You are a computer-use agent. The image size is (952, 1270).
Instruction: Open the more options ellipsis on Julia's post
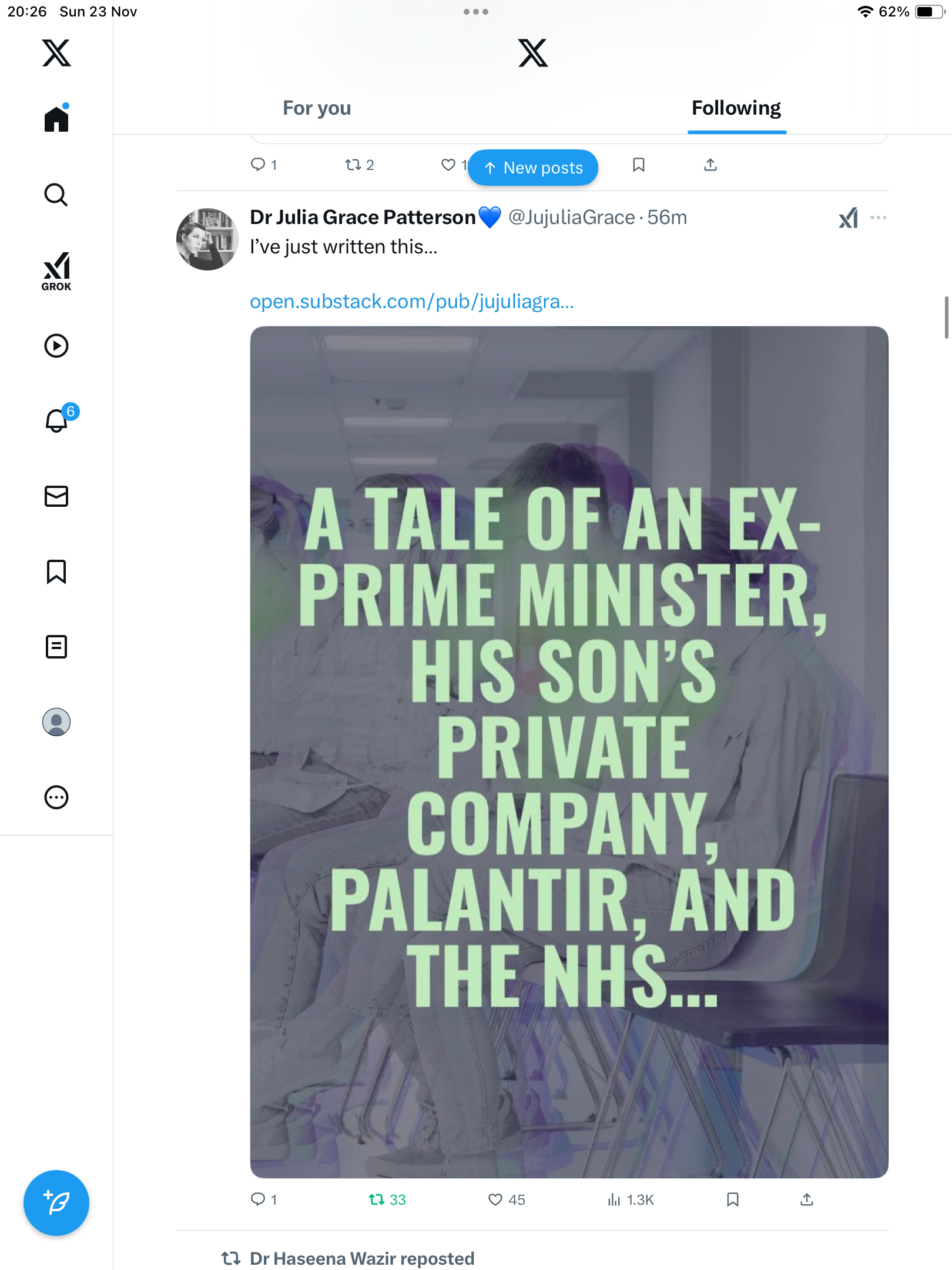(879, 218)
